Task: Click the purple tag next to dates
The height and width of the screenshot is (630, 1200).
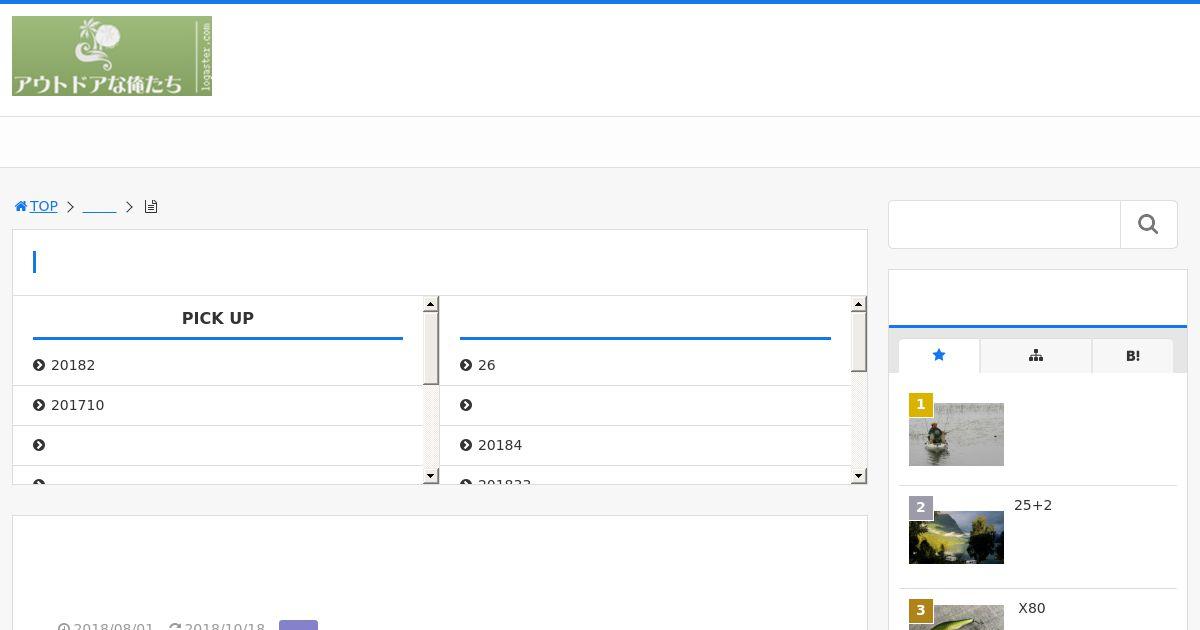Action: 298,625
